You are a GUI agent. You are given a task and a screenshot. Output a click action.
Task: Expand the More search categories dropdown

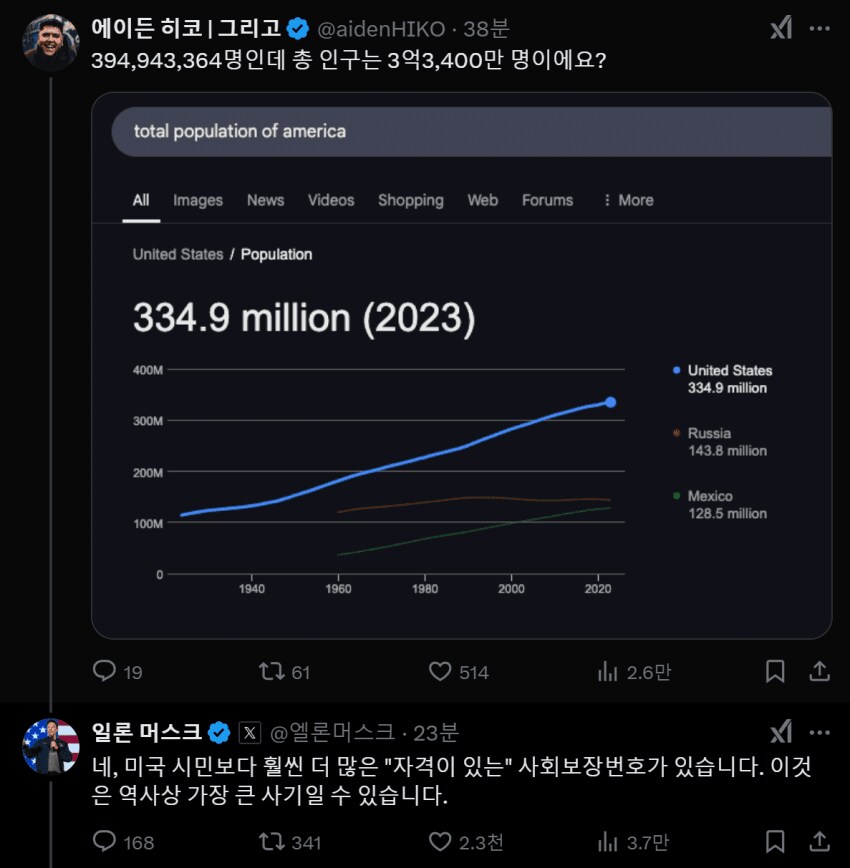(625, 200)
